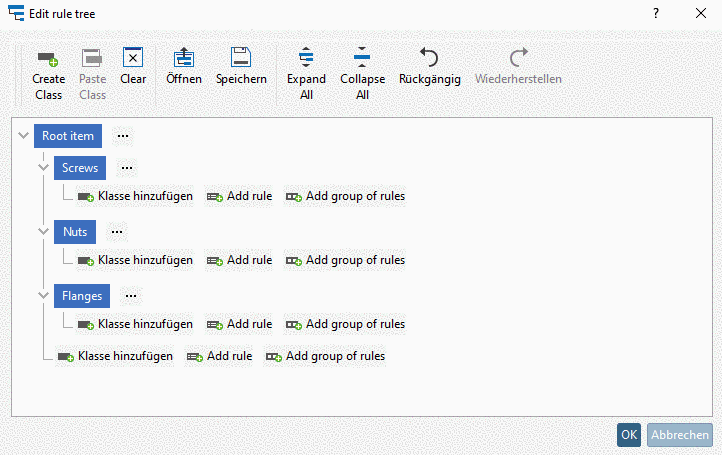
Task: Click Klasse hinzufügen under Flanges
Action: (x=135, y=324)
